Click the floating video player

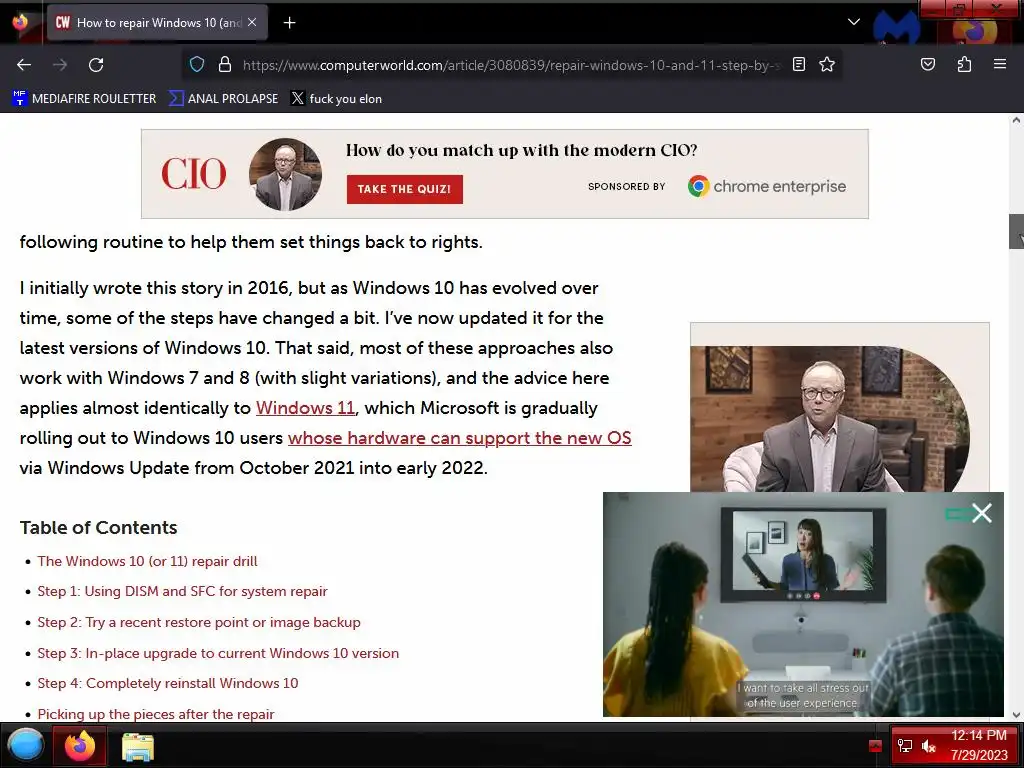pyautogui.click(x=803, y=604)
